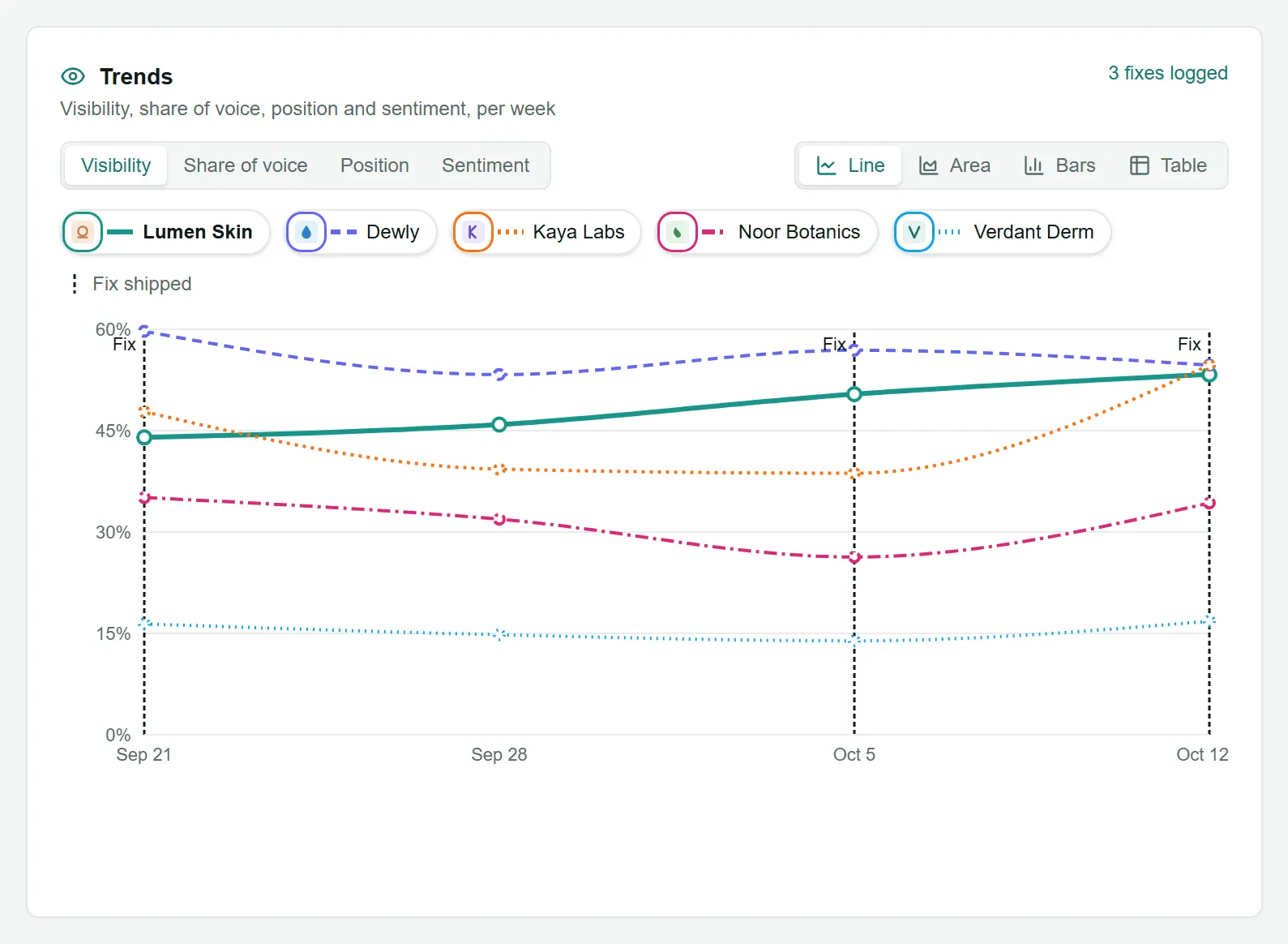Click Noor Botanics' Oct 5 data point
Screen dimensions: 1288x944
(x=854, y=557)
